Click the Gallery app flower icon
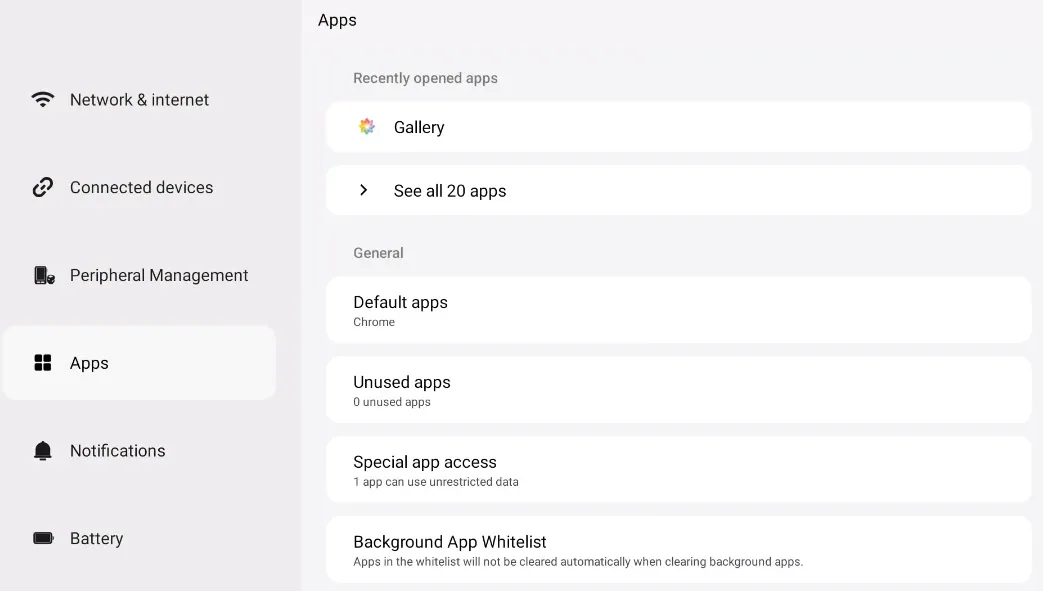This screenshot has width=1043, height=591. [367, 127]
